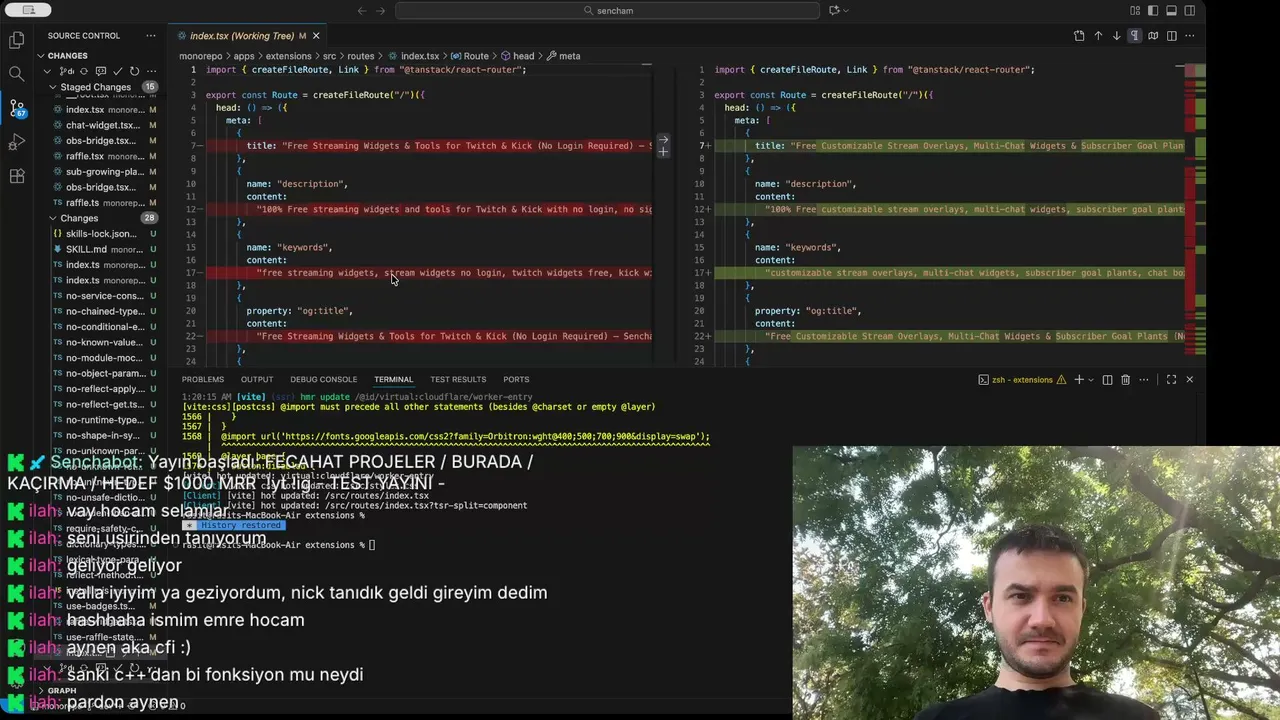1280x720 pixels.
Task: Go back using the navigation arrow
Action: pyautogui.click(x=362, y=11)
